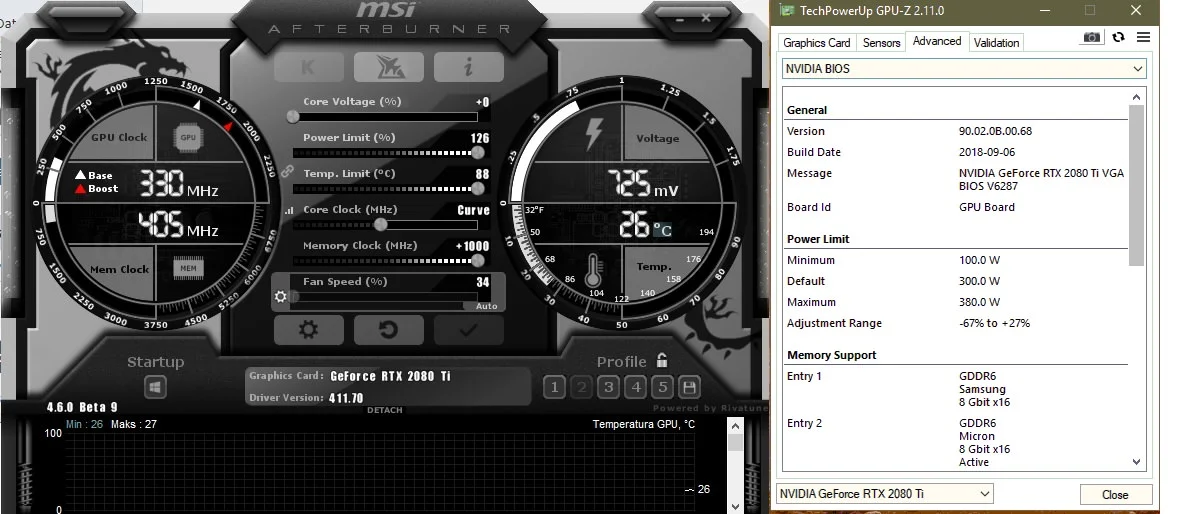Click the fan speed settings gear icon
This screenshot has height=514, width=1177.
pyautogui.click(x=281, y=296)
